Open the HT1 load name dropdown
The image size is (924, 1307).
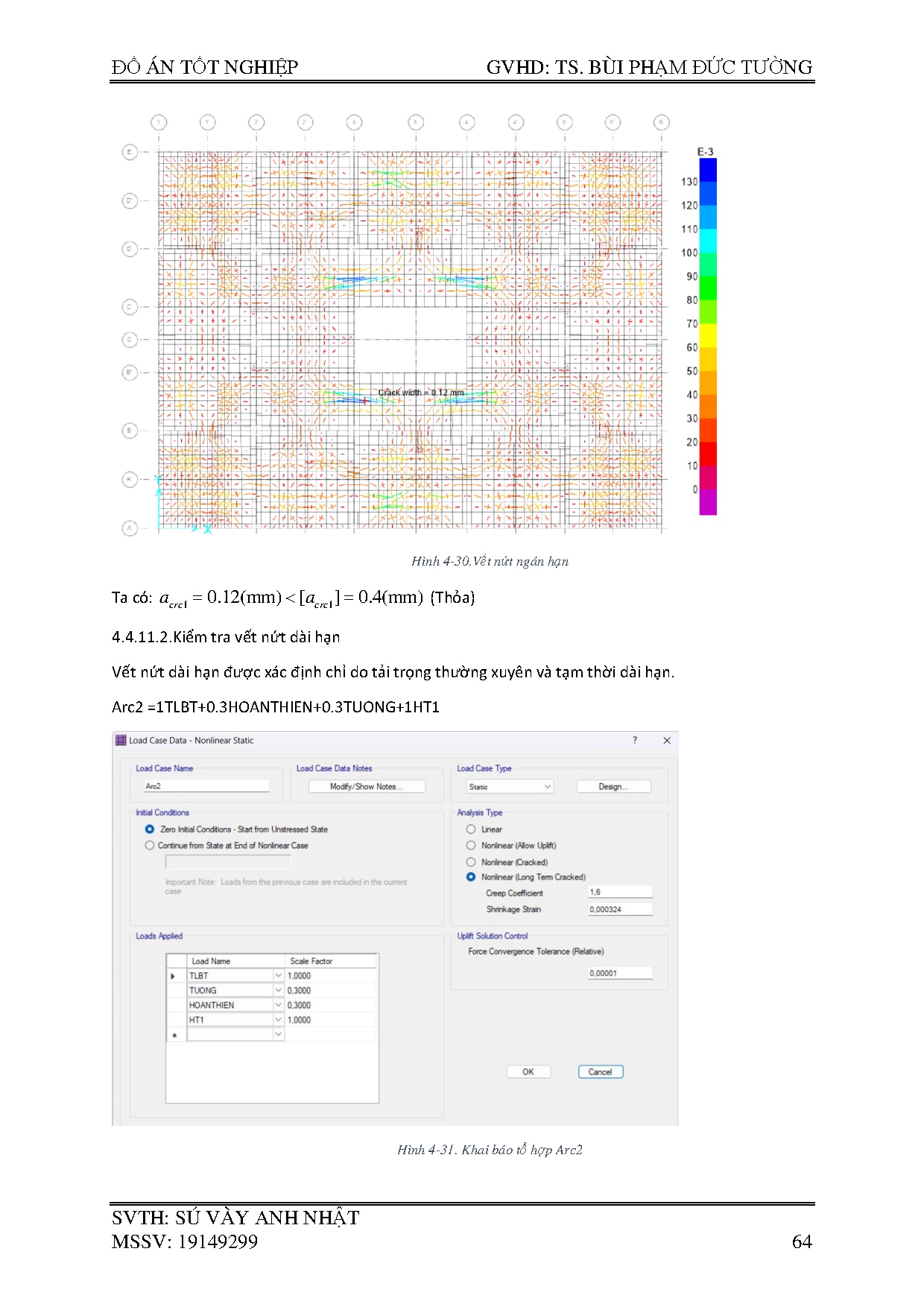pos(278,1020)
